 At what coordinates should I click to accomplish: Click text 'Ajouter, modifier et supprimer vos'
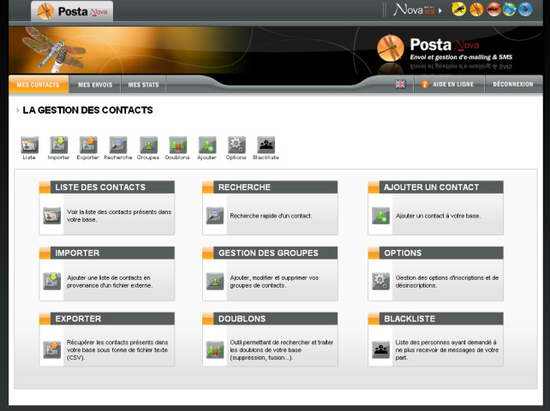tap(274, 278)
